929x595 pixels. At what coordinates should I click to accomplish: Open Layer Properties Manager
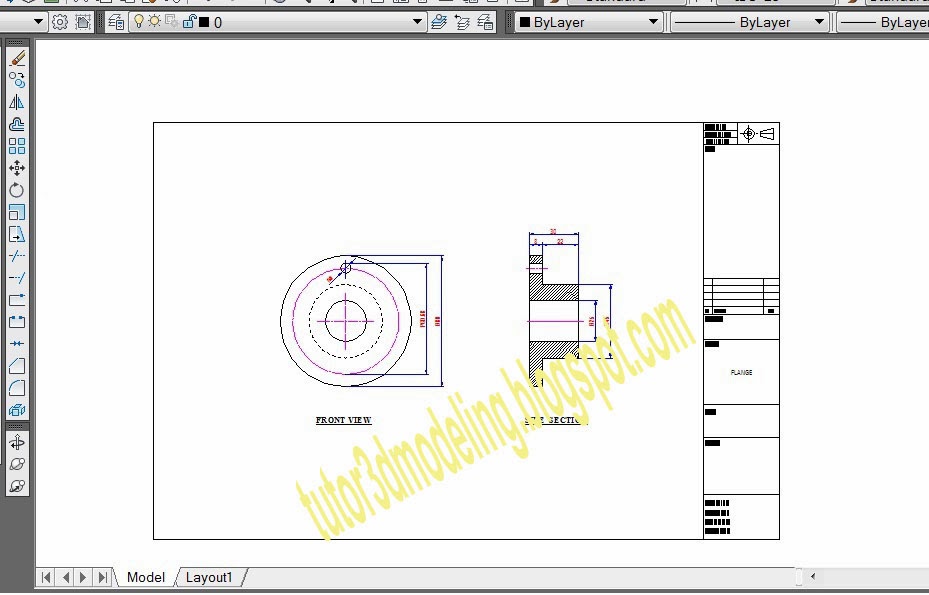tap(116, 23)
